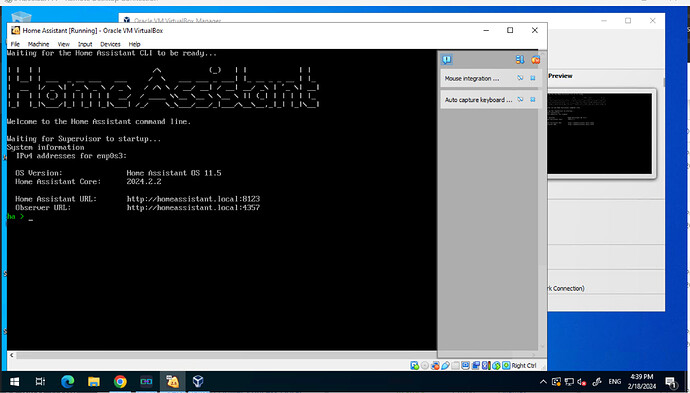This screenshot has height=393, width=690.
Task: Dismiss the Mouse integration notification
Action: point(533,78)
